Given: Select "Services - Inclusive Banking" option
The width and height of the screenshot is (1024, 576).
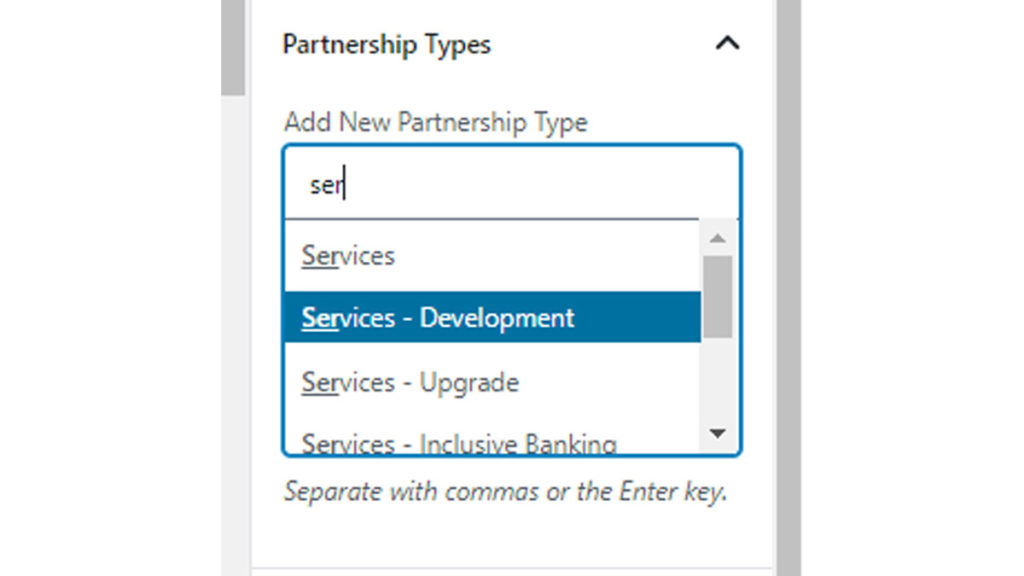Looking at the screenshot, I should pos(459,443).
